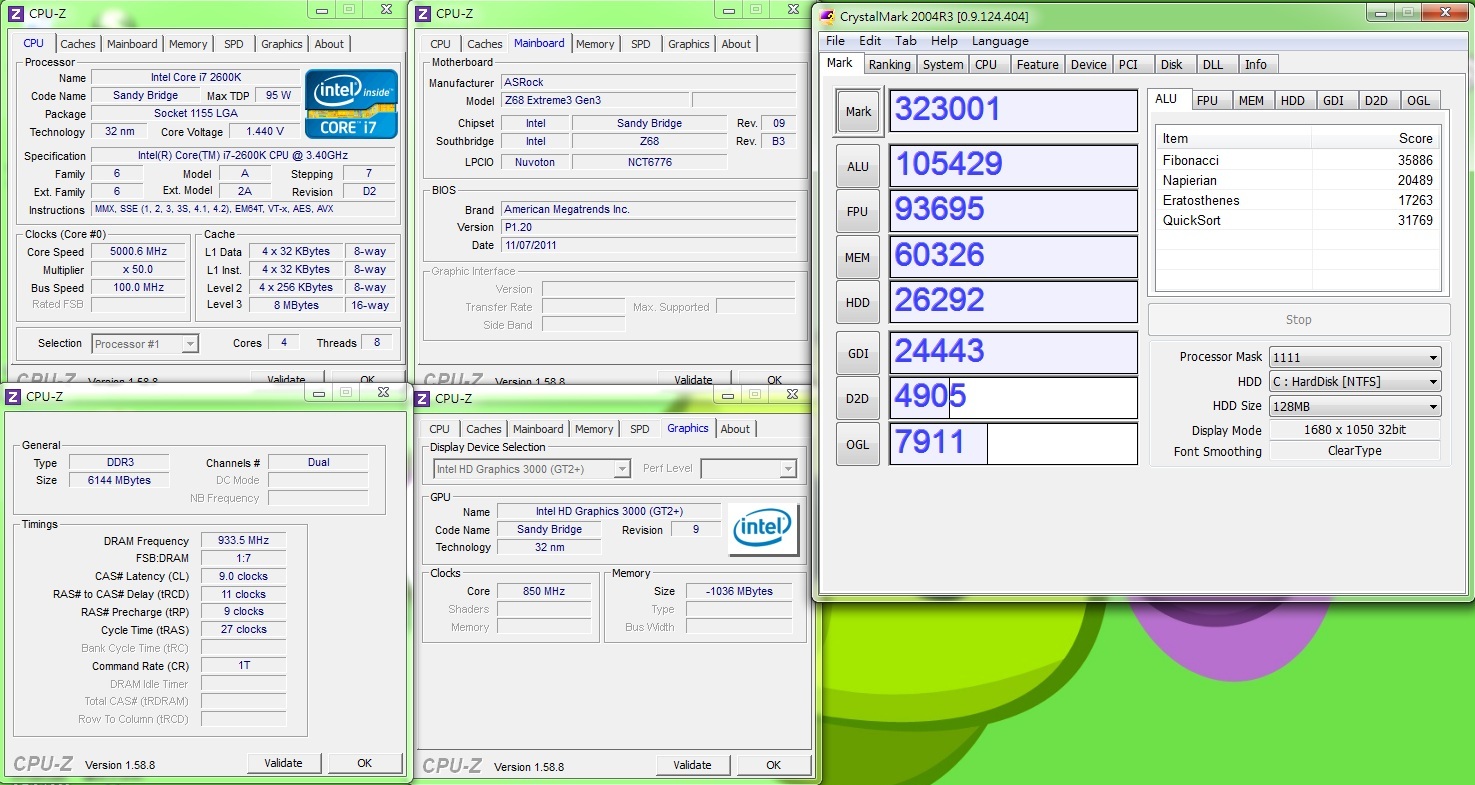
Task: Run the FPU benchmark button beside 93695
Action: click(x=858, y=212)
